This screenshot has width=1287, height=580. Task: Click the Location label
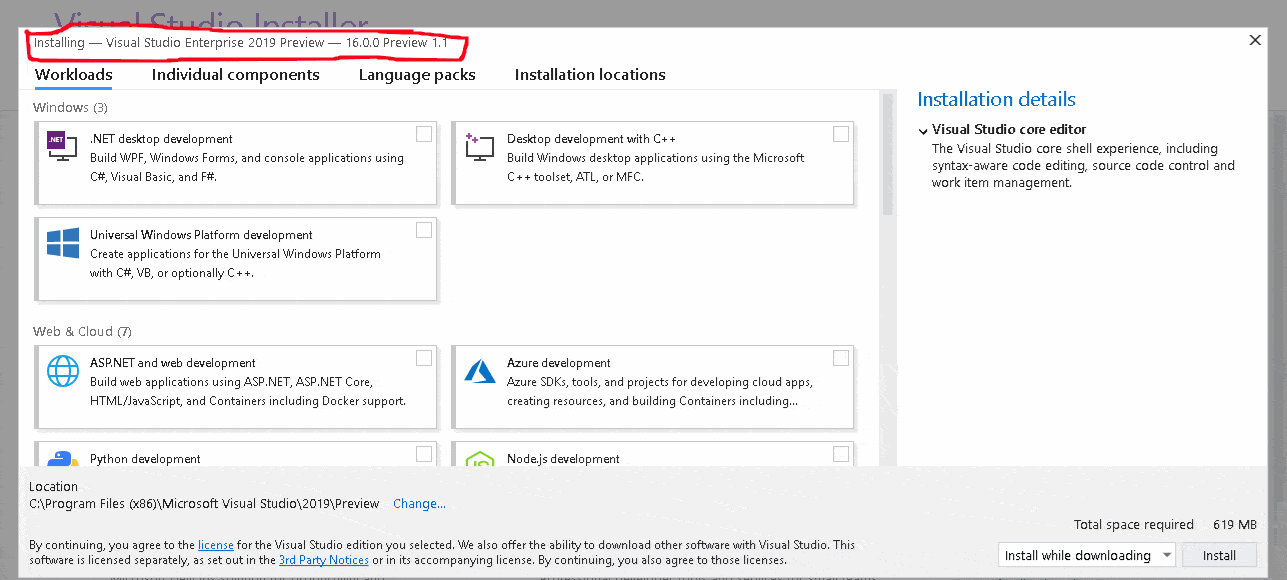[54, 487]
